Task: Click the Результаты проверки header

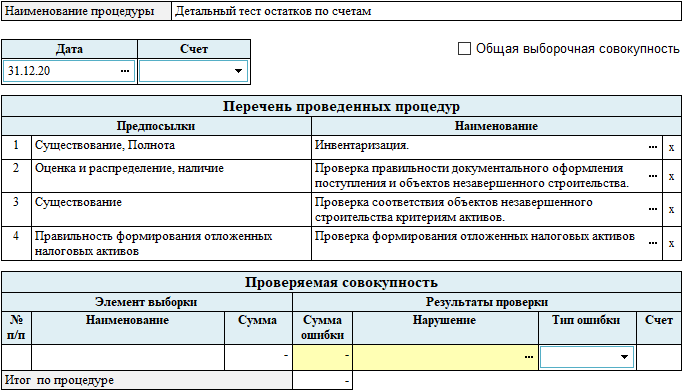Action: click(x=487, y=302)
